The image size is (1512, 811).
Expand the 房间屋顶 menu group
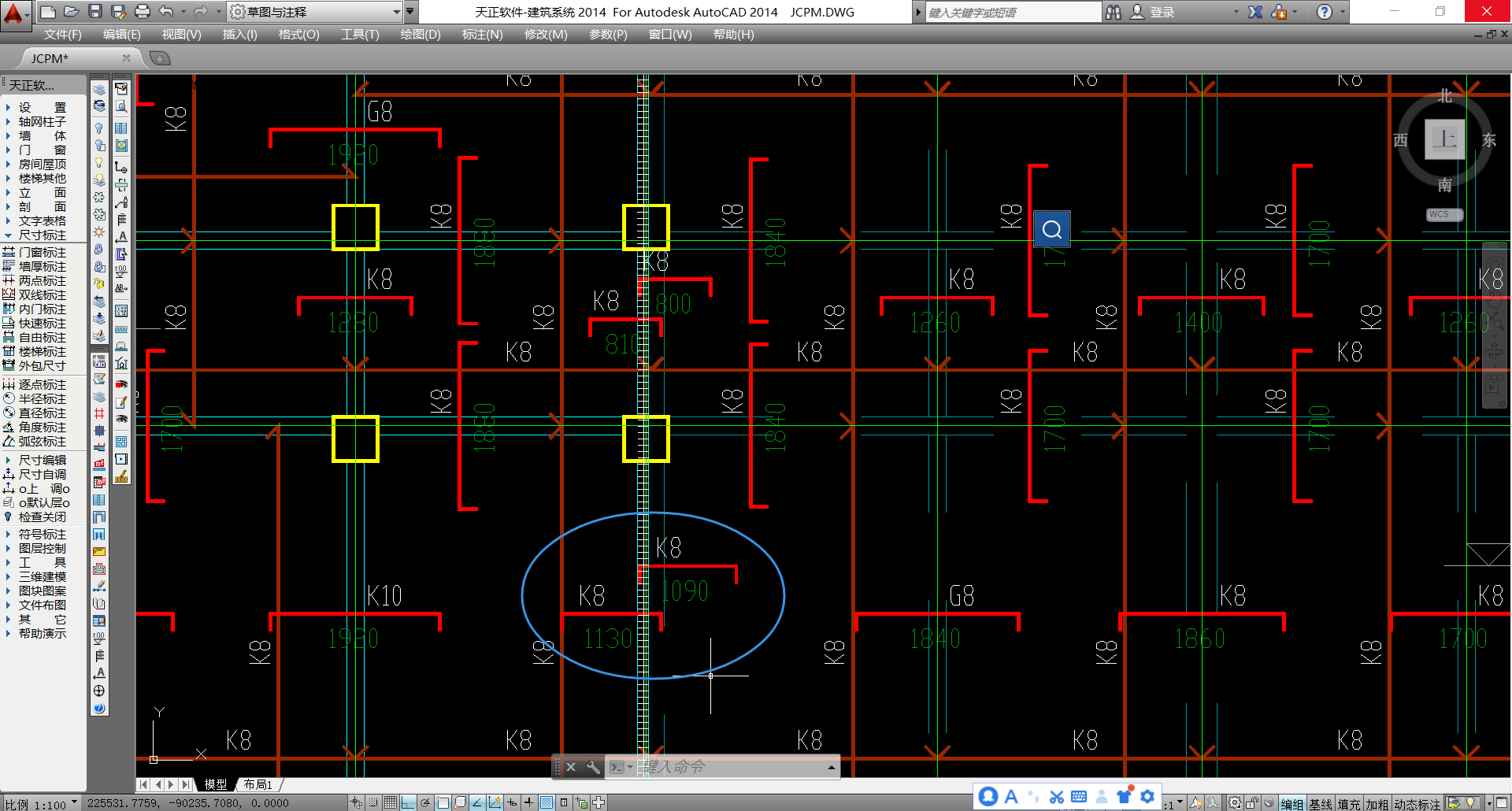pyautogui.click(x=42, y=164)
